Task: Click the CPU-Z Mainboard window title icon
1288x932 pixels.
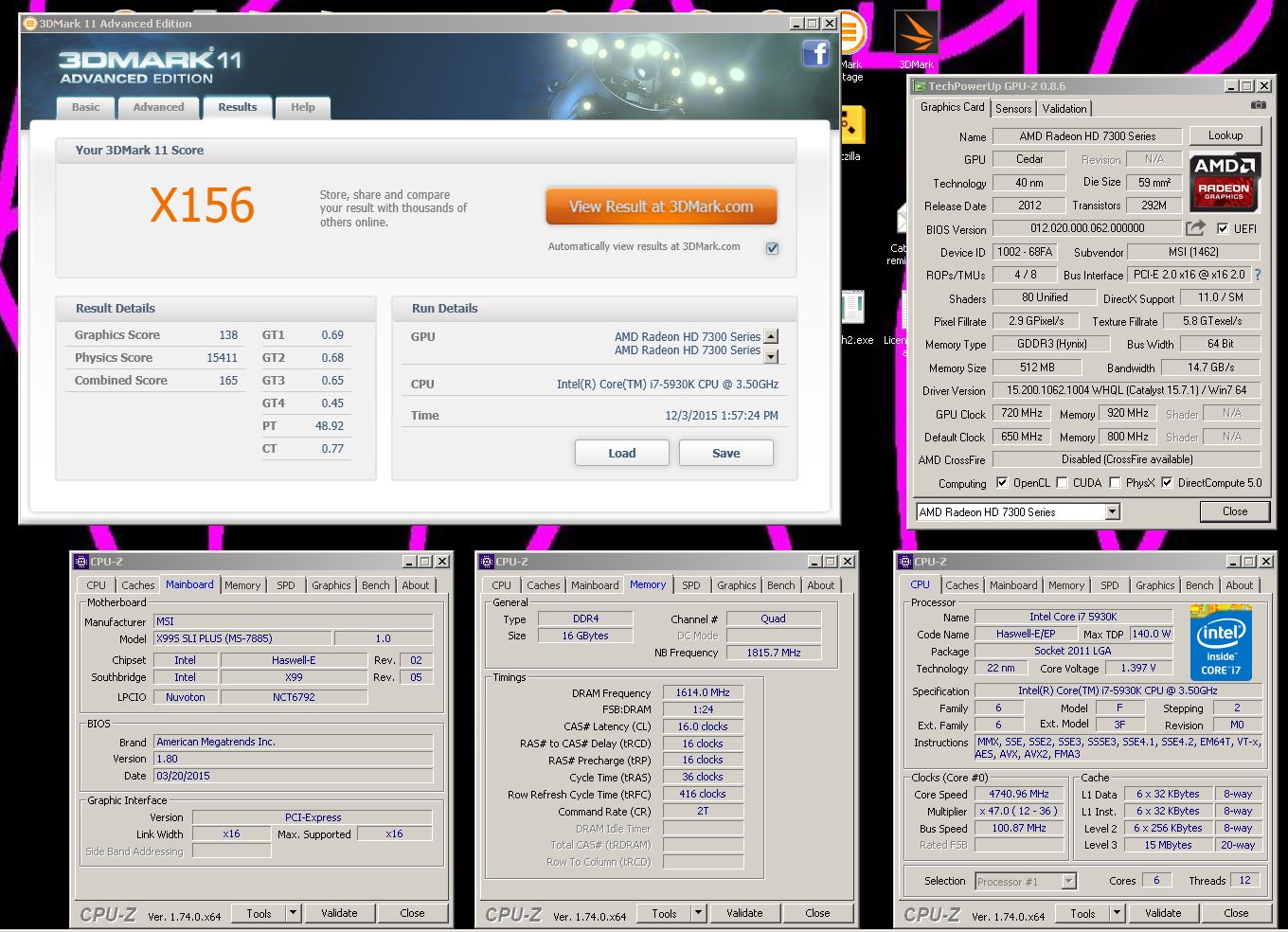Action: point(82,562)
